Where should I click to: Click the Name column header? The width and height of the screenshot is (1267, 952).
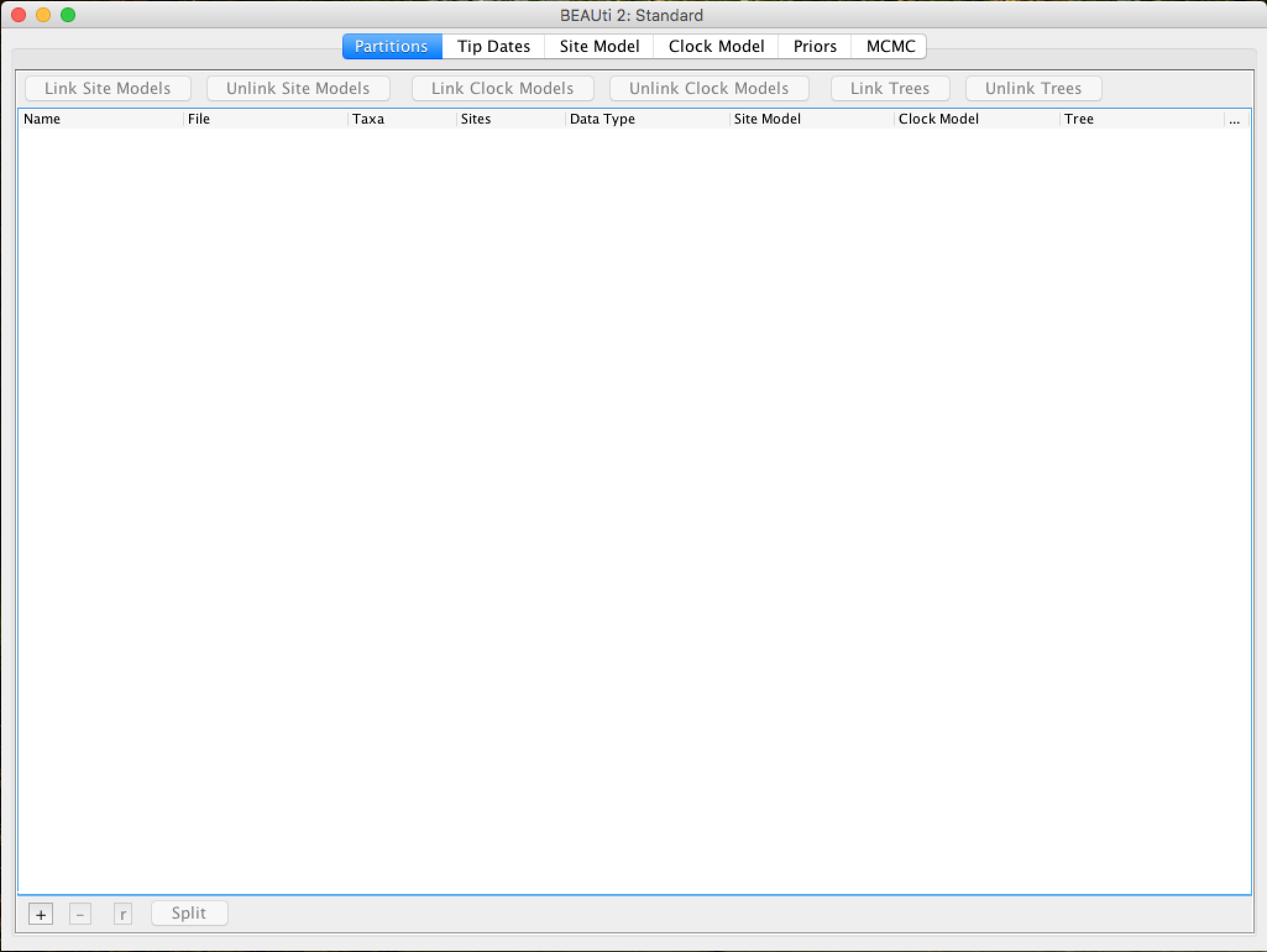coord(101,119)
